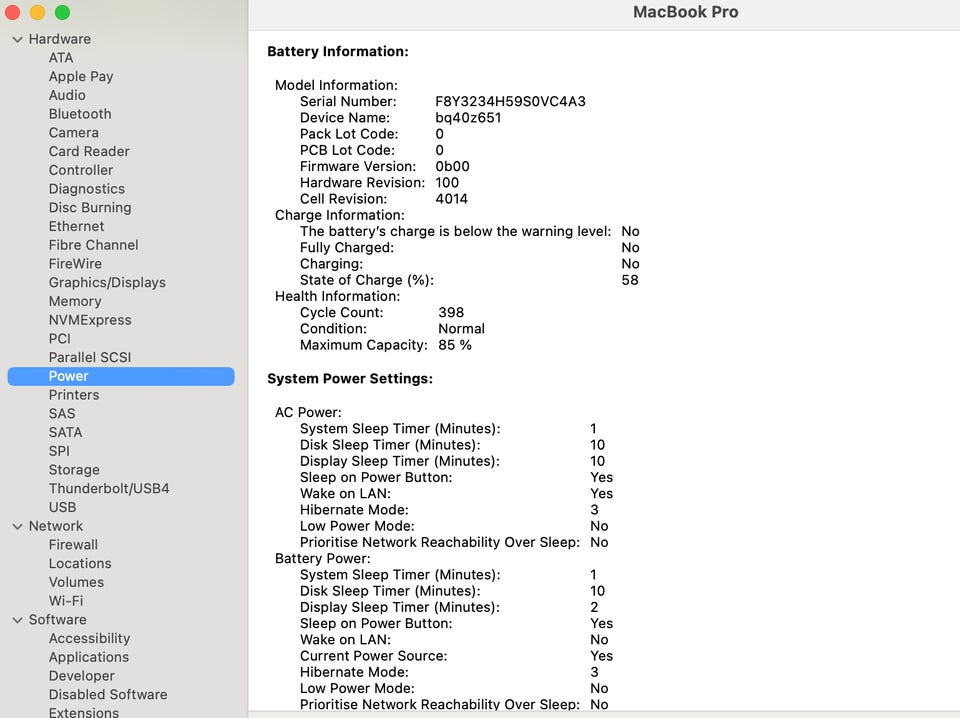Open SPI hardware entry
960x718 pixels.
[x=59, y=451]
